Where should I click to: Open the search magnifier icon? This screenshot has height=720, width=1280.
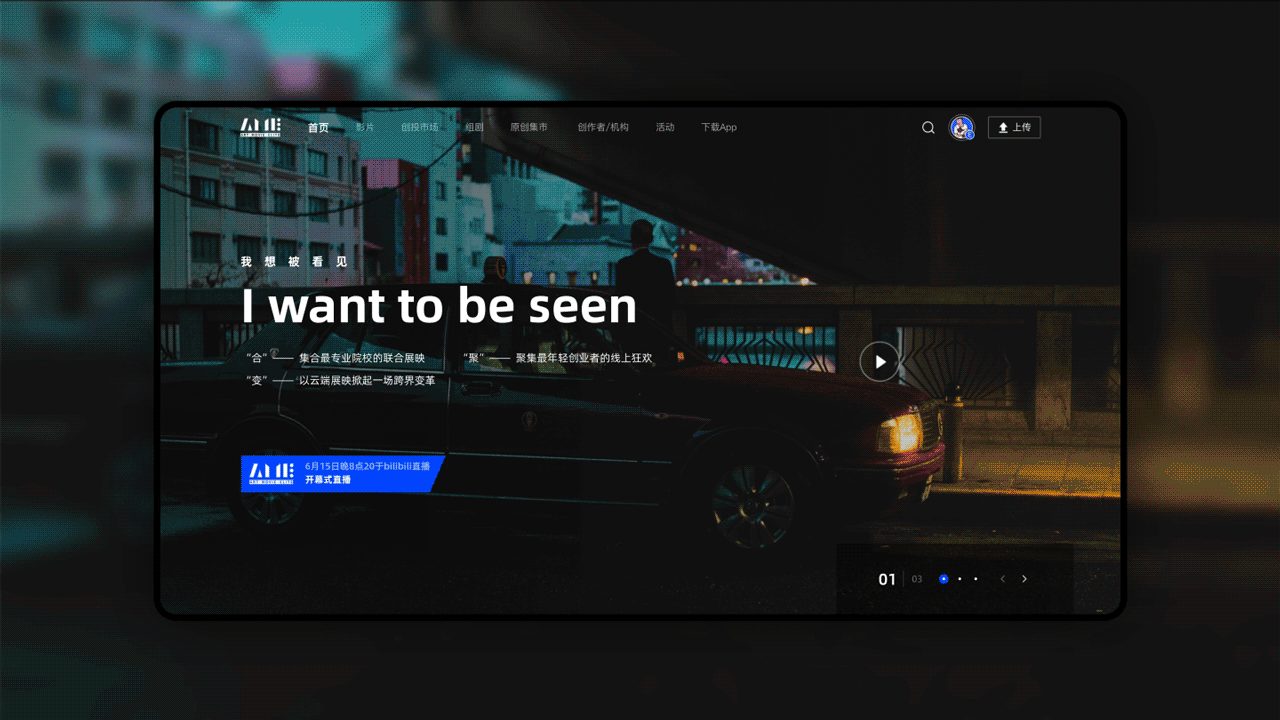[x=928, y=127]
